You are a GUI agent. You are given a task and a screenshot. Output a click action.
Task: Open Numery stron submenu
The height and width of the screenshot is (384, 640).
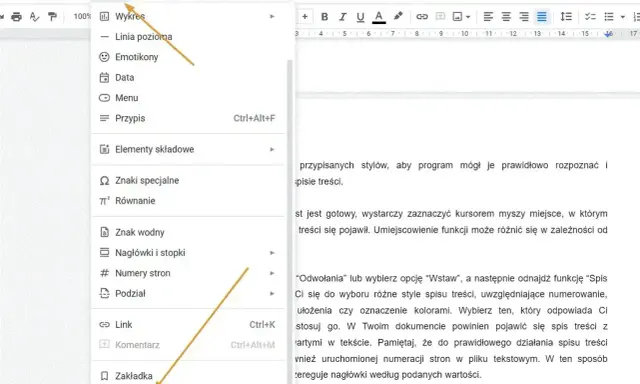[188, 273]
